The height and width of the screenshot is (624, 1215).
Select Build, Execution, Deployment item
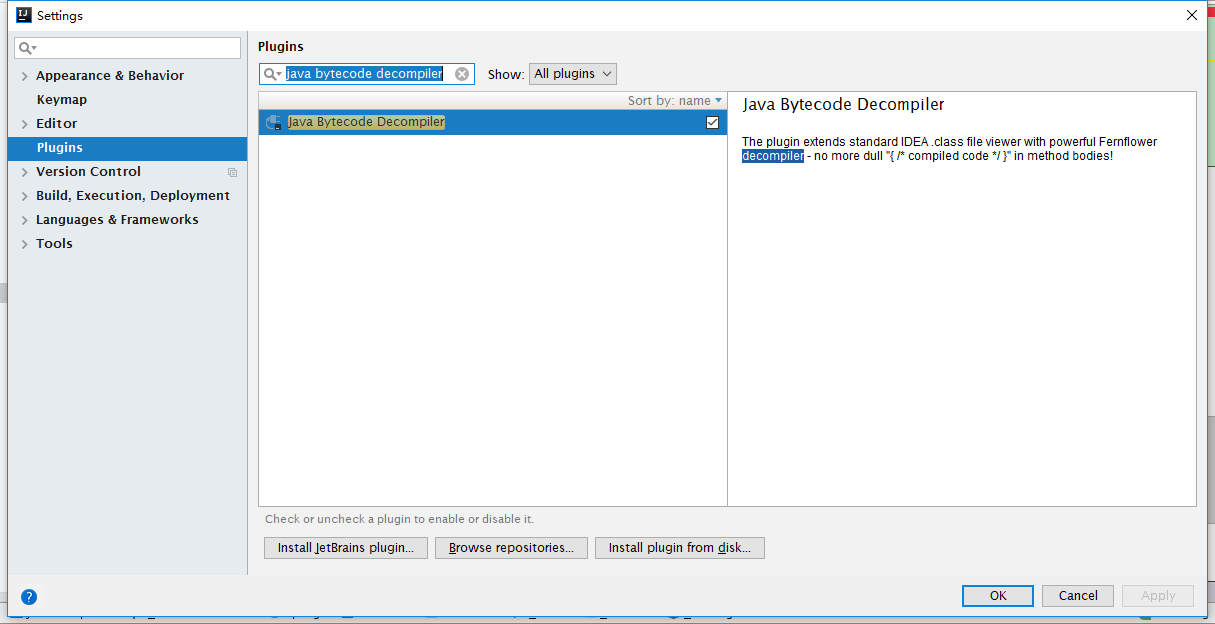[x=133, y=196]
